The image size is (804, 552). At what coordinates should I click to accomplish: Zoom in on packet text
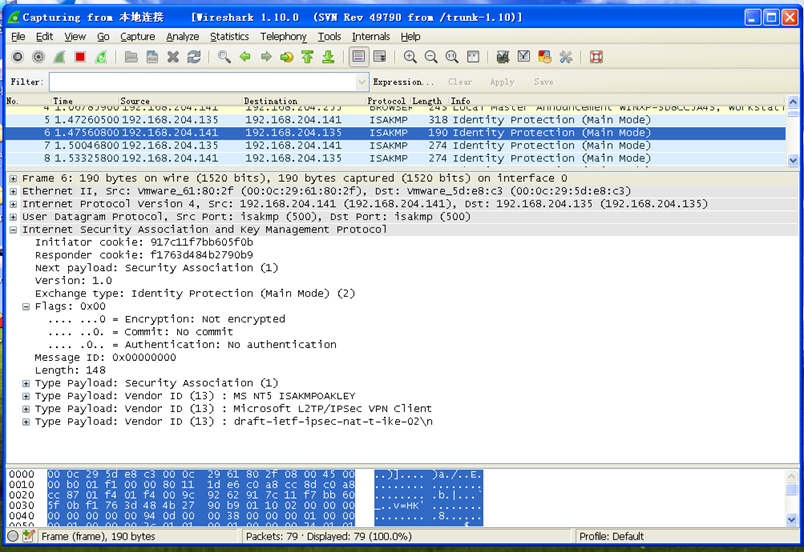pyautogui.click(x=410, y=57)
